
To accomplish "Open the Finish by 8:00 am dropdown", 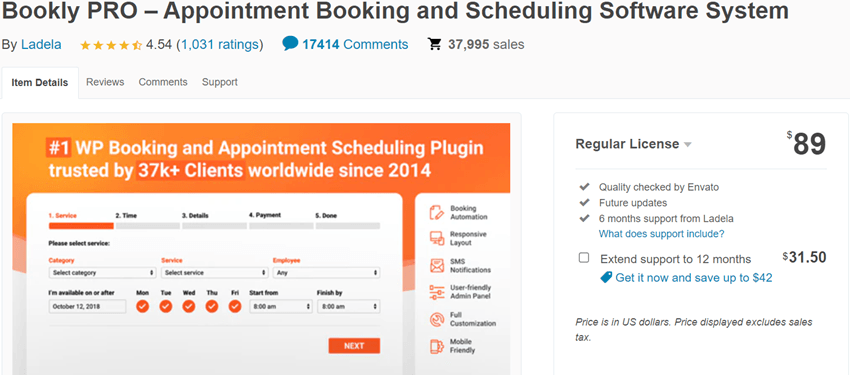I will point(349,307).
